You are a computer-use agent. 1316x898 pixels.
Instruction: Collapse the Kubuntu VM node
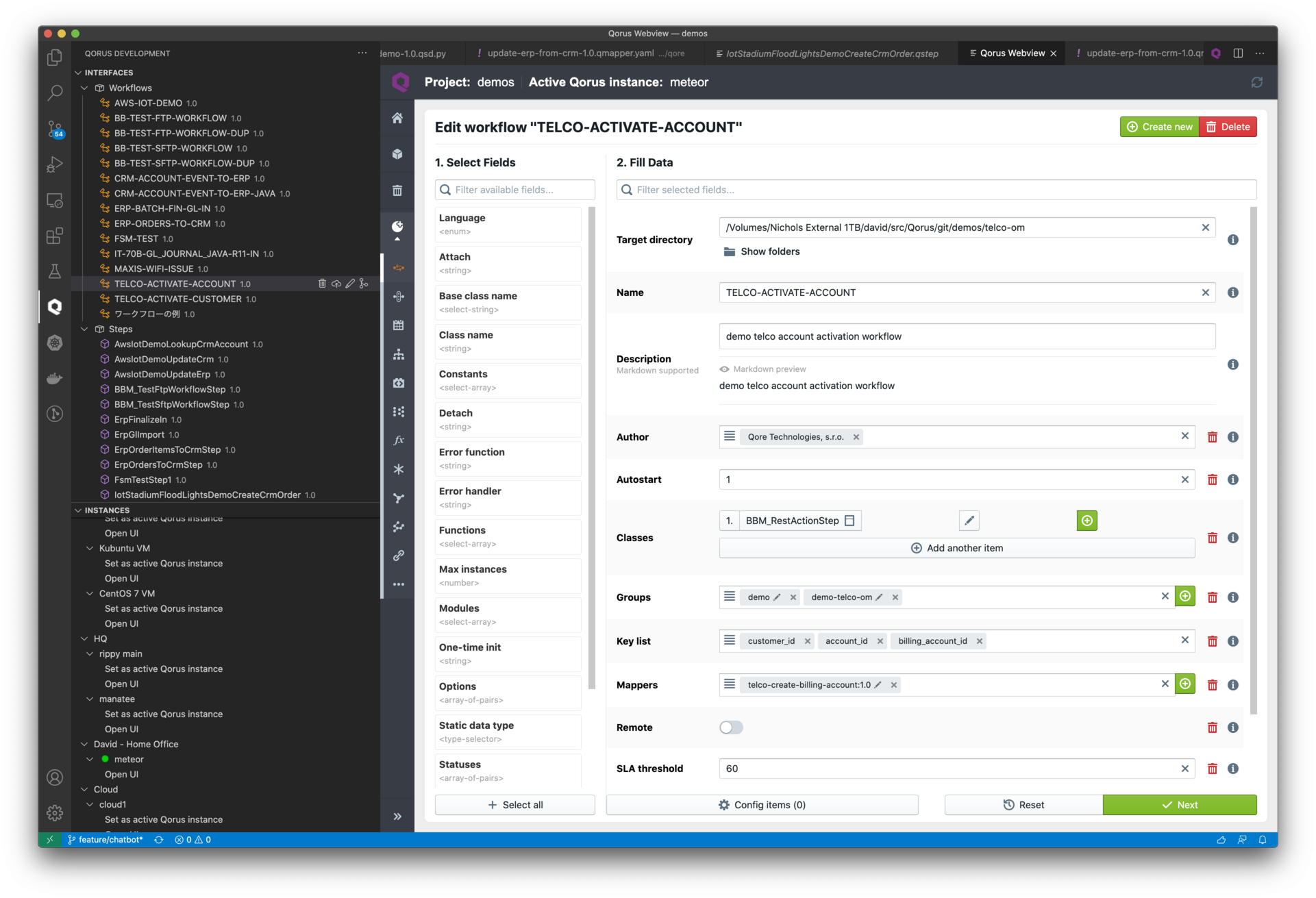point(90,548)
